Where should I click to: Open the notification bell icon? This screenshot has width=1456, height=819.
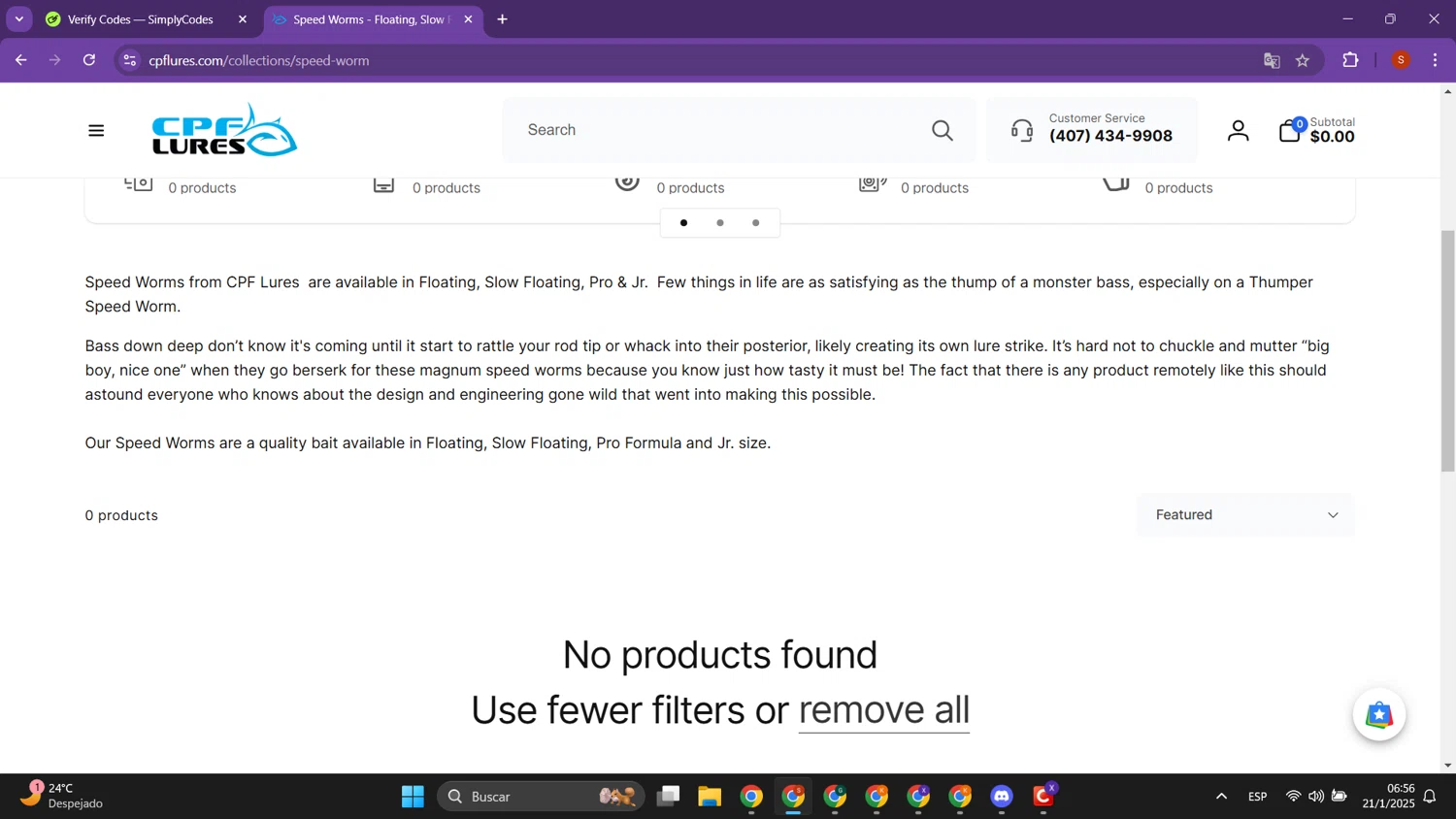[x=1430, y=797]
